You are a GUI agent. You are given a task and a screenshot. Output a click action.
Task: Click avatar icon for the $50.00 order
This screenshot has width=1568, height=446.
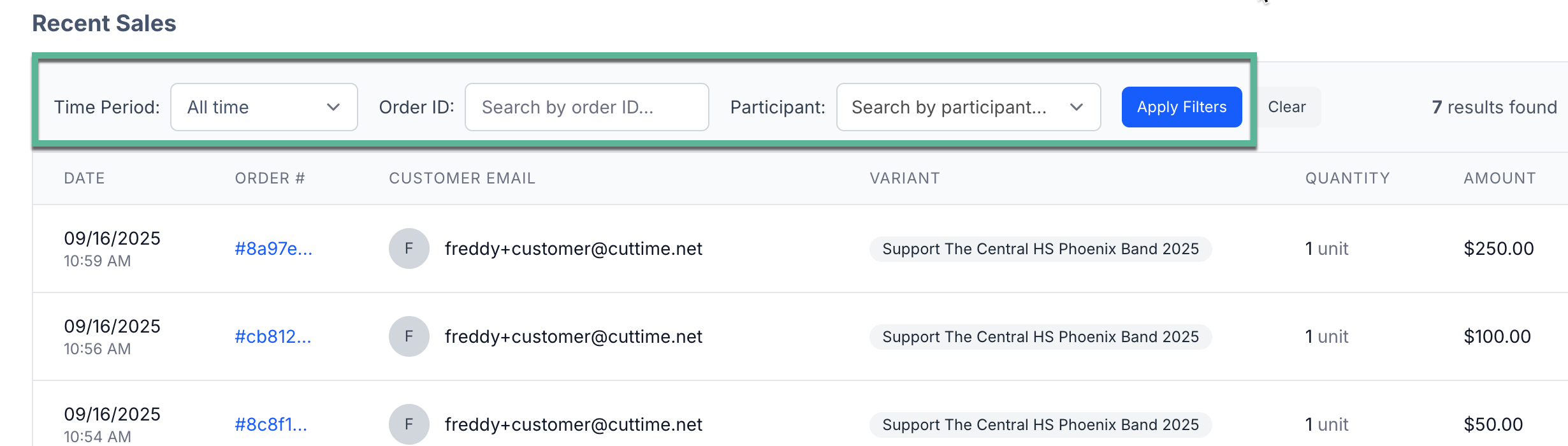pyautogui.click(x=409, y=424)
